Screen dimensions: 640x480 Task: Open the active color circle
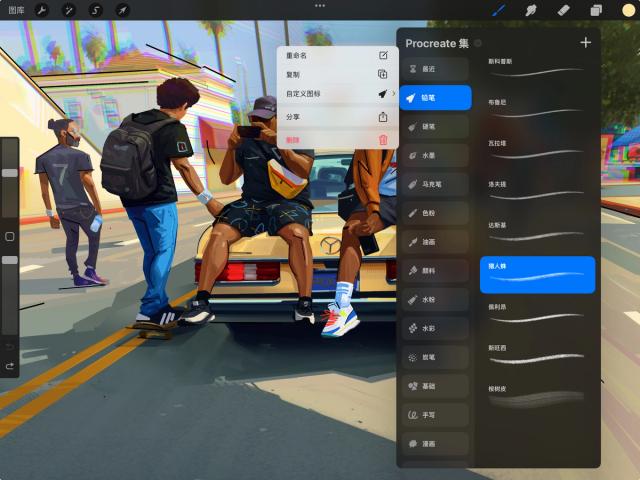[628, 10]
